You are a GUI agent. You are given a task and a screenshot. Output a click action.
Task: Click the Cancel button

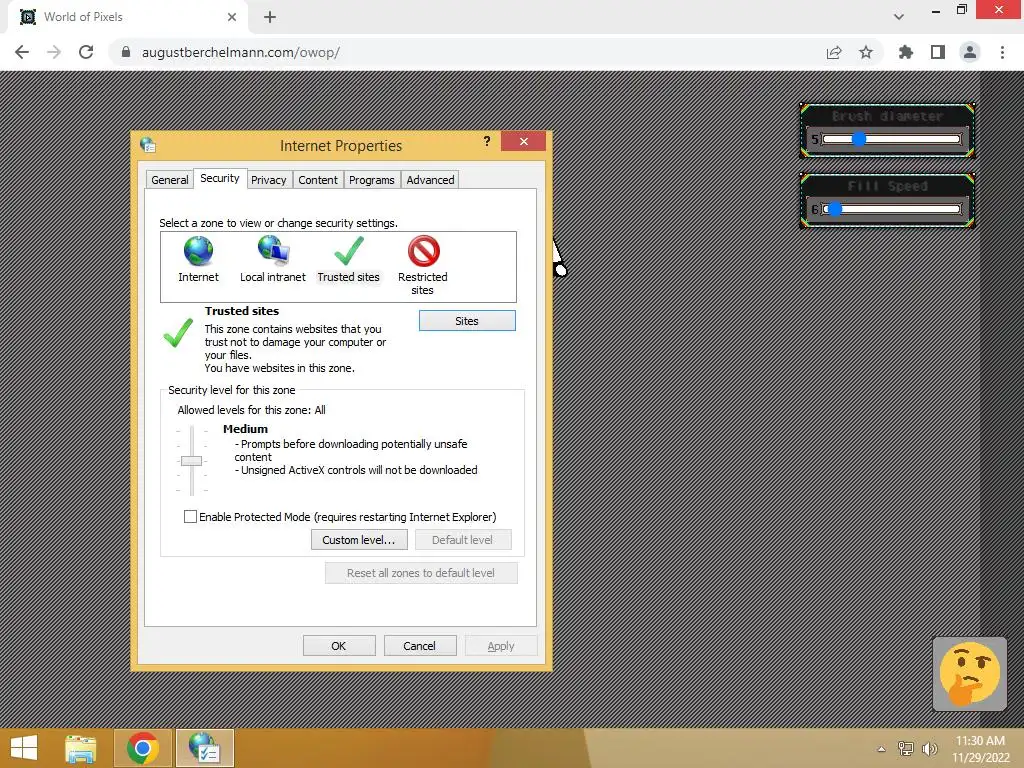[420, 646]
